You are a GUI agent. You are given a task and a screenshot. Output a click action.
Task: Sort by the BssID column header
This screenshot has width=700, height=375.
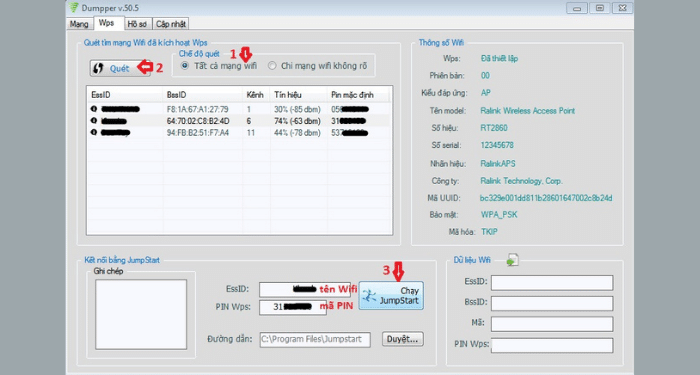pyautogui.click(x=203, y=95)
